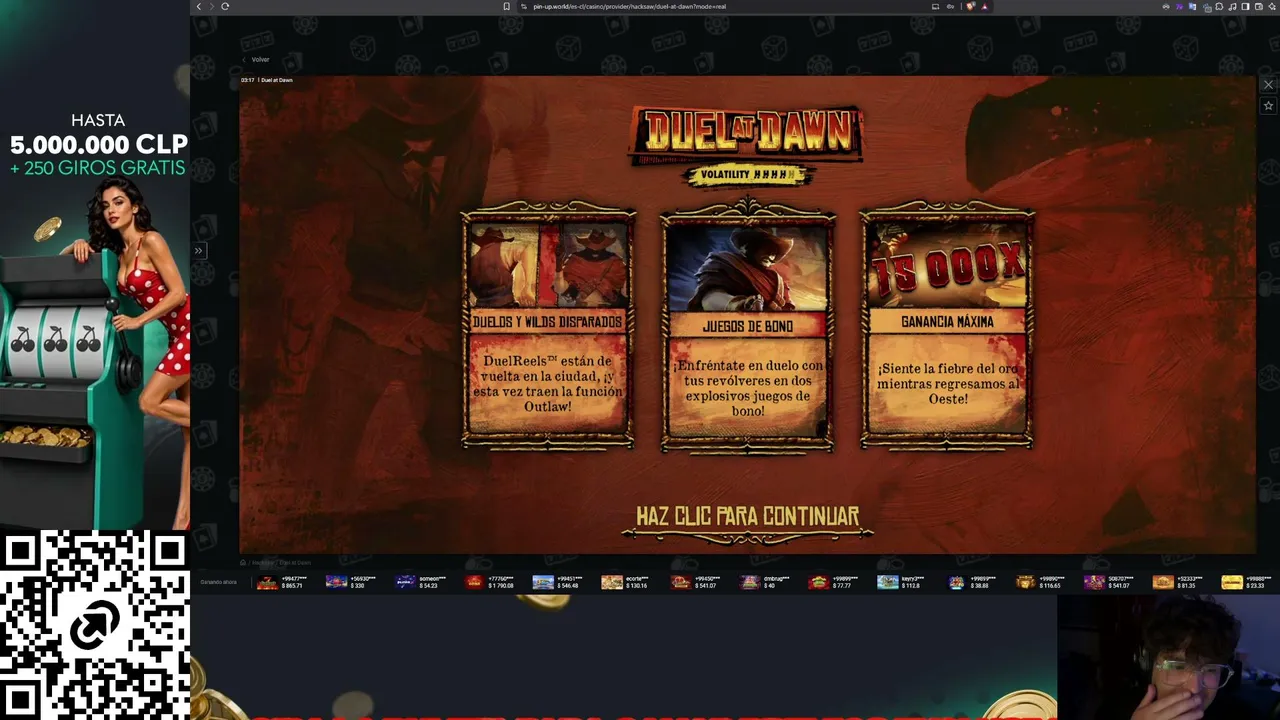This screenshot has width=1280, height=720.
Task: Open the game thumbnail beside winner +99890***
Action: pos(1025,582)
